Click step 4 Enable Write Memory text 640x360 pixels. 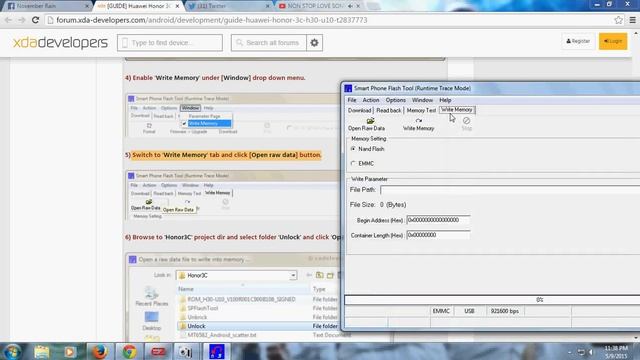point(215,78)
